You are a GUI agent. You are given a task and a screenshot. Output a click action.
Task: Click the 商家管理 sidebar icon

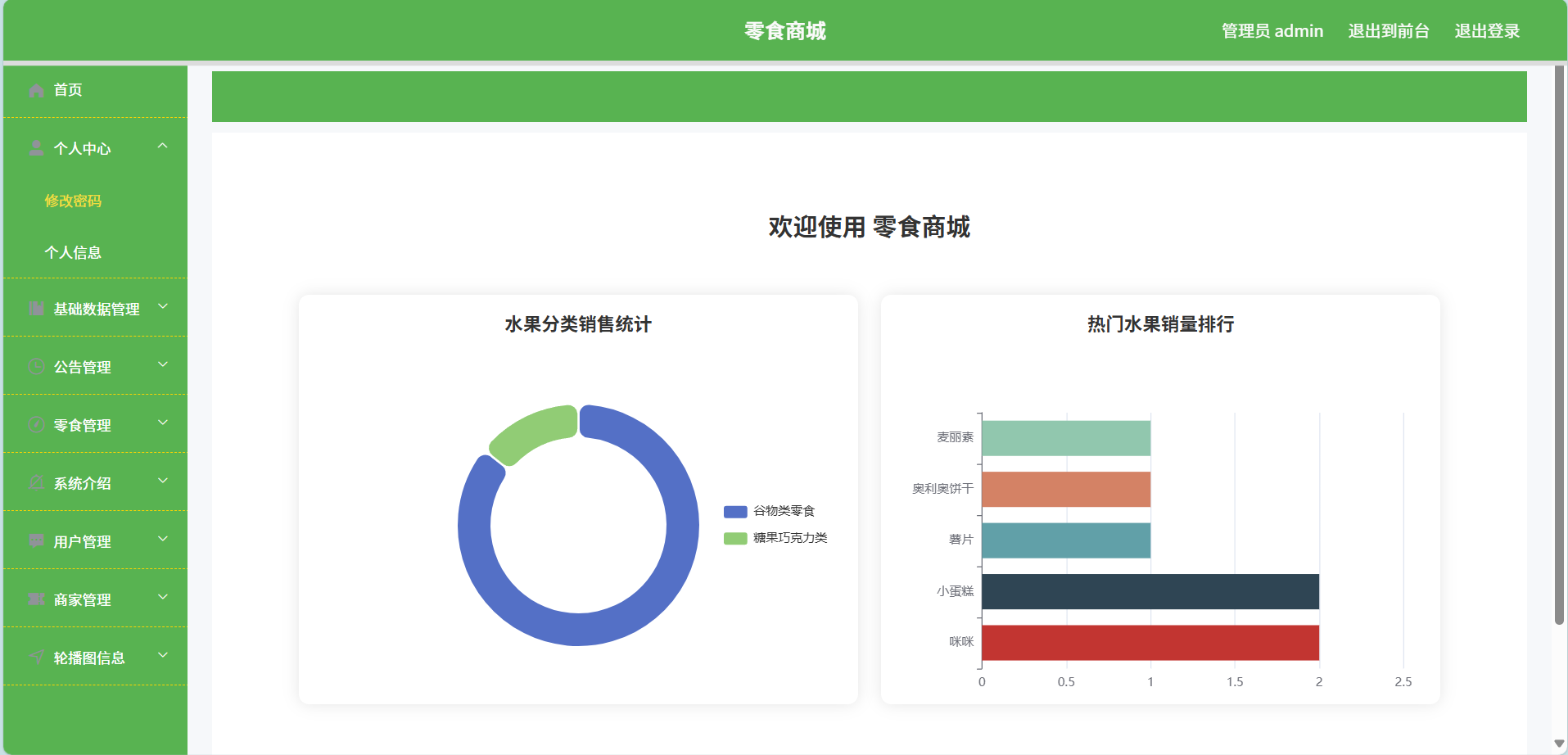[36, 599]
